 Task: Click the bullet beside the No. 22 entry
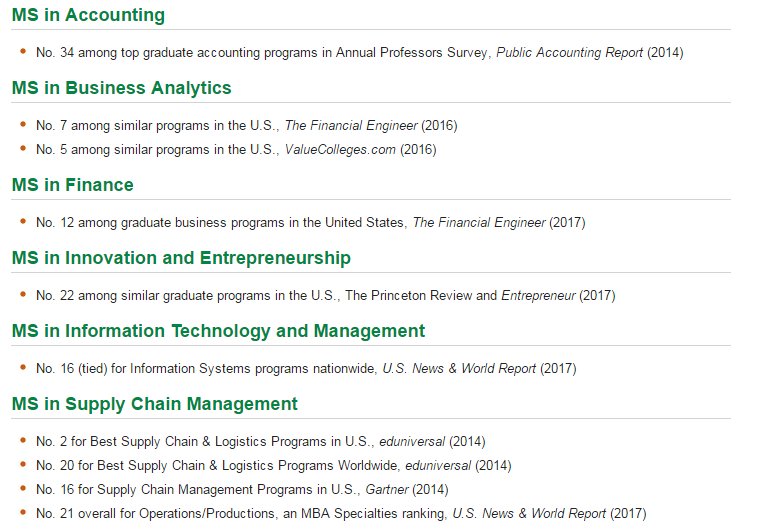coord(23,294)
